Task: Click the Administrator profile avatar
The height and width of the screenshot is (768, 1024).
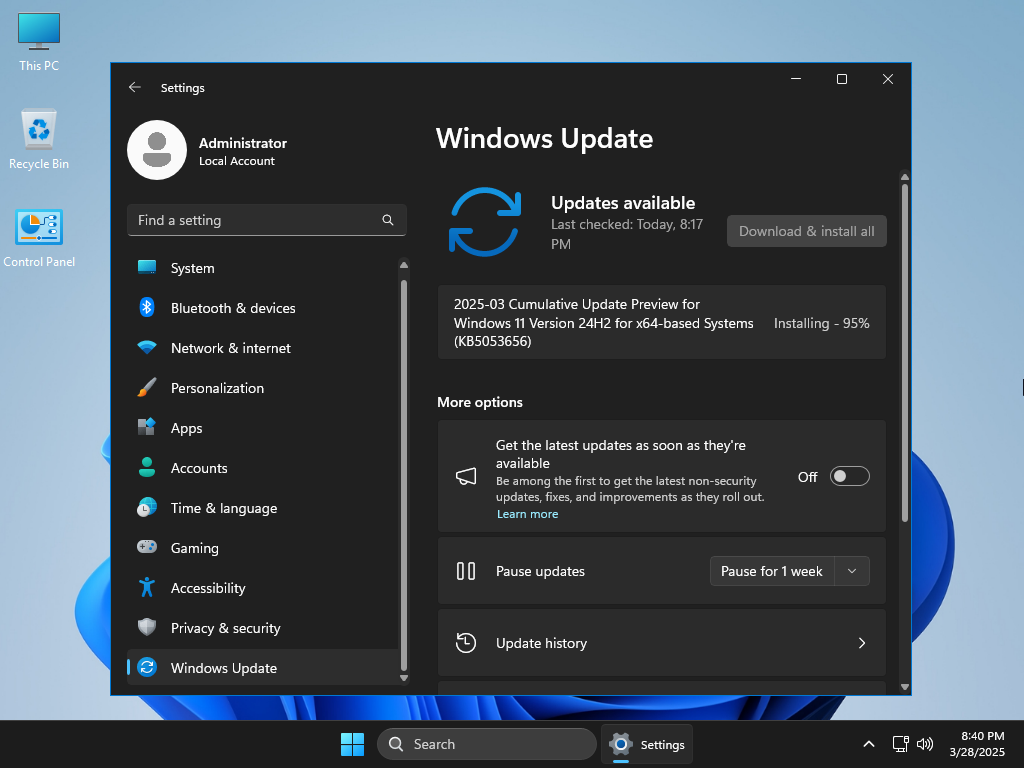Action: click(157, 150)
